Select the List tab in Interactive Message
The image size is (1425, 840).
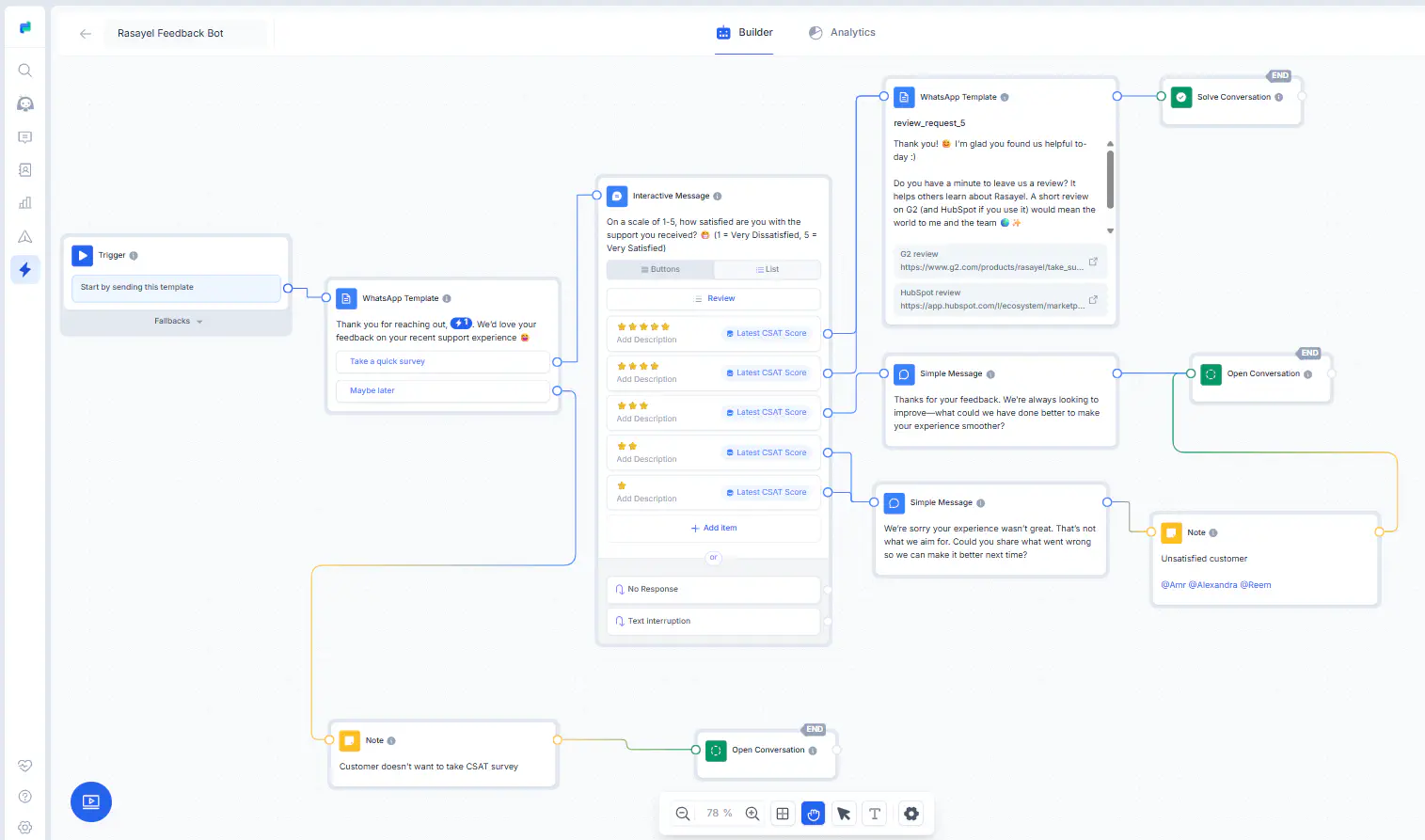768,269
